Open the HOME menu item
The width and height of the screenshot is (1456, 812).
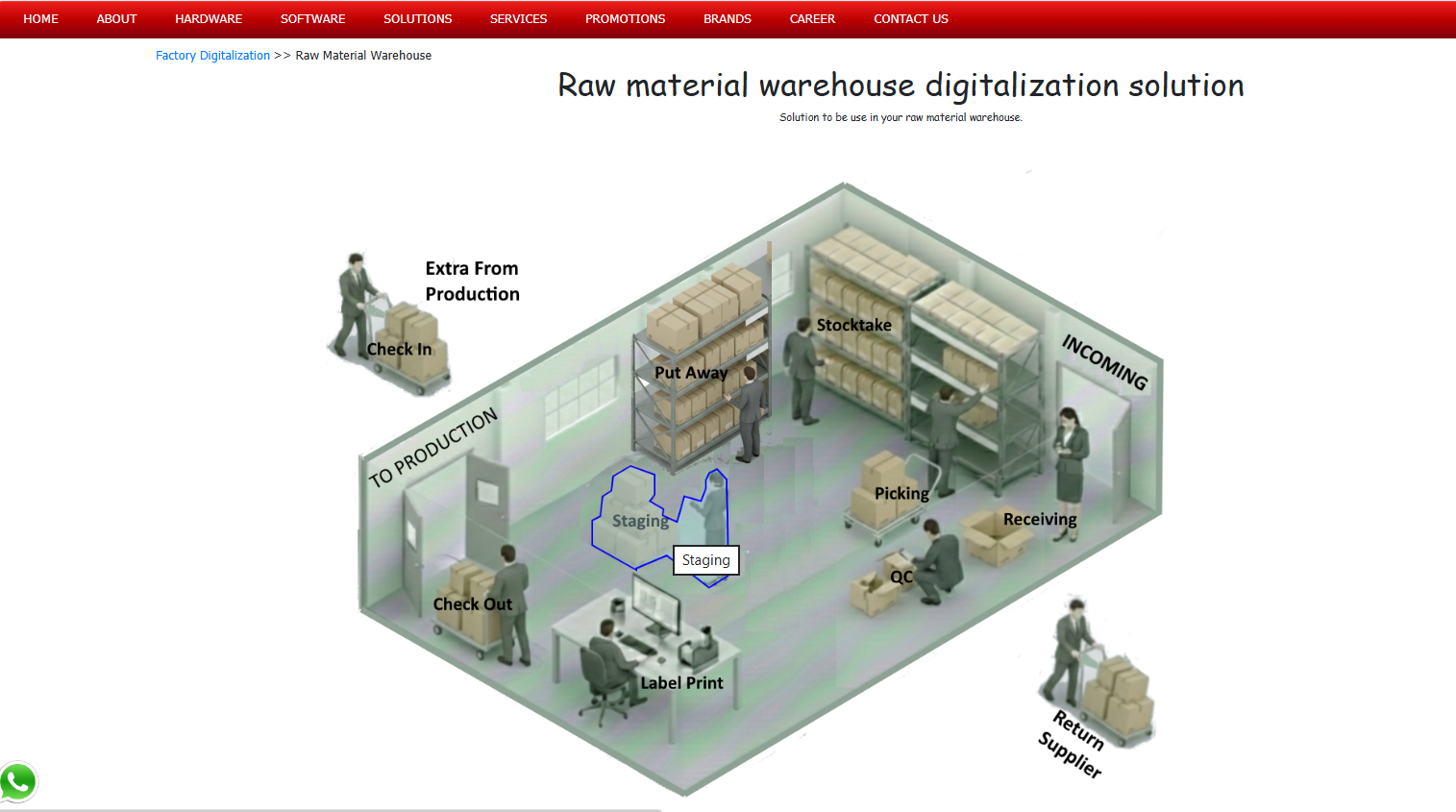click(40, 19)
